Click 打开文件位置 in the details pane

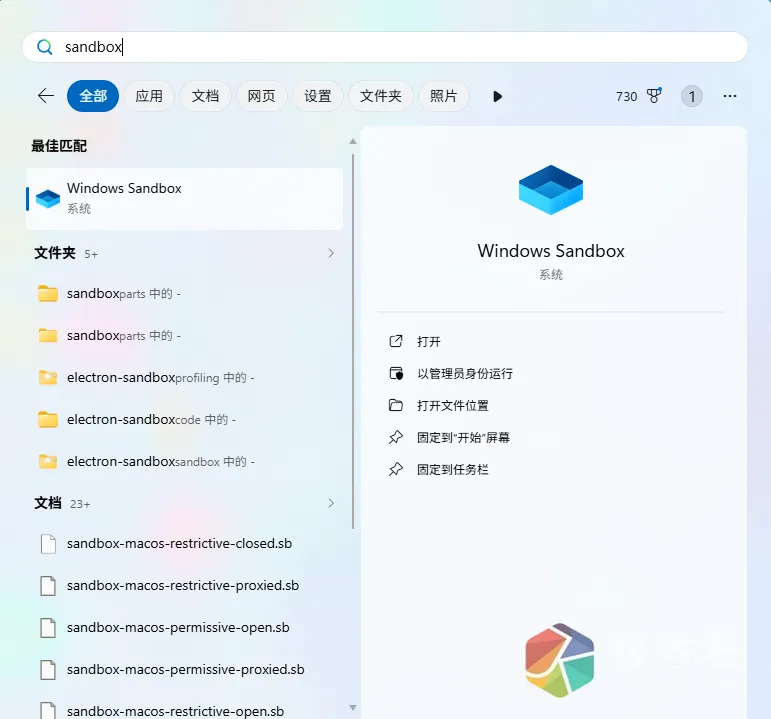tap(452, 405)
